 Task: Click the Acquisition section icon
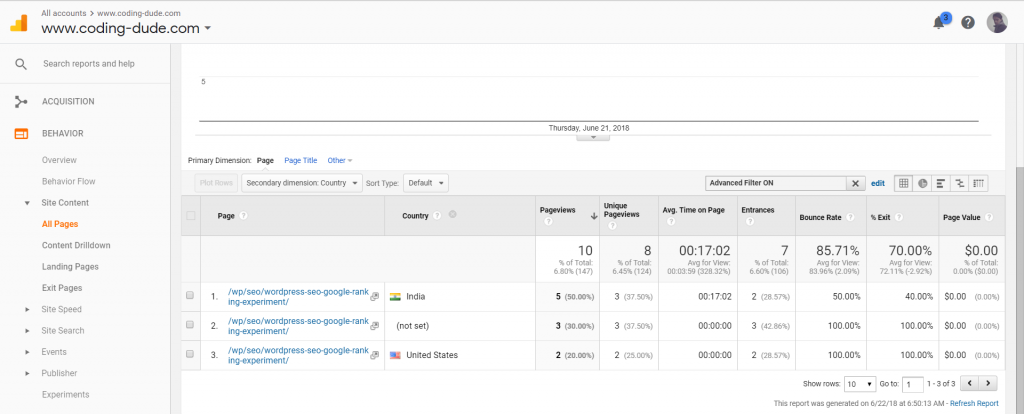(21, 101)
